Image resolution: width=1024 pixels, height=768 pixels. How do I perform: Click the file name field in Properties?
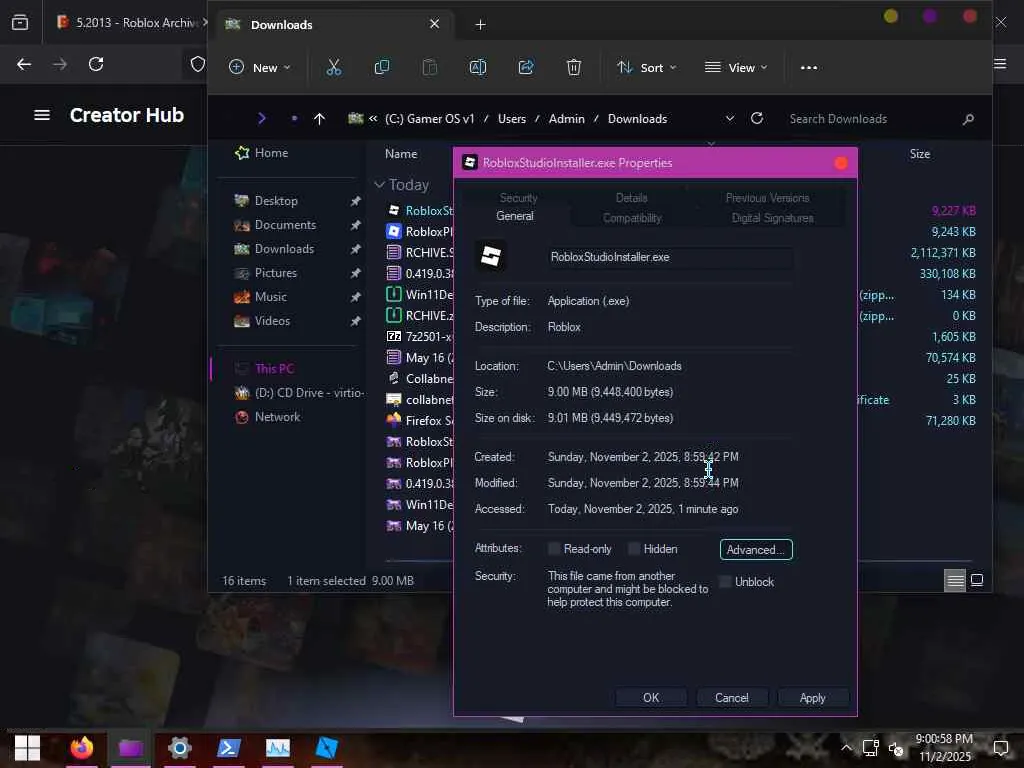[670, 257]
